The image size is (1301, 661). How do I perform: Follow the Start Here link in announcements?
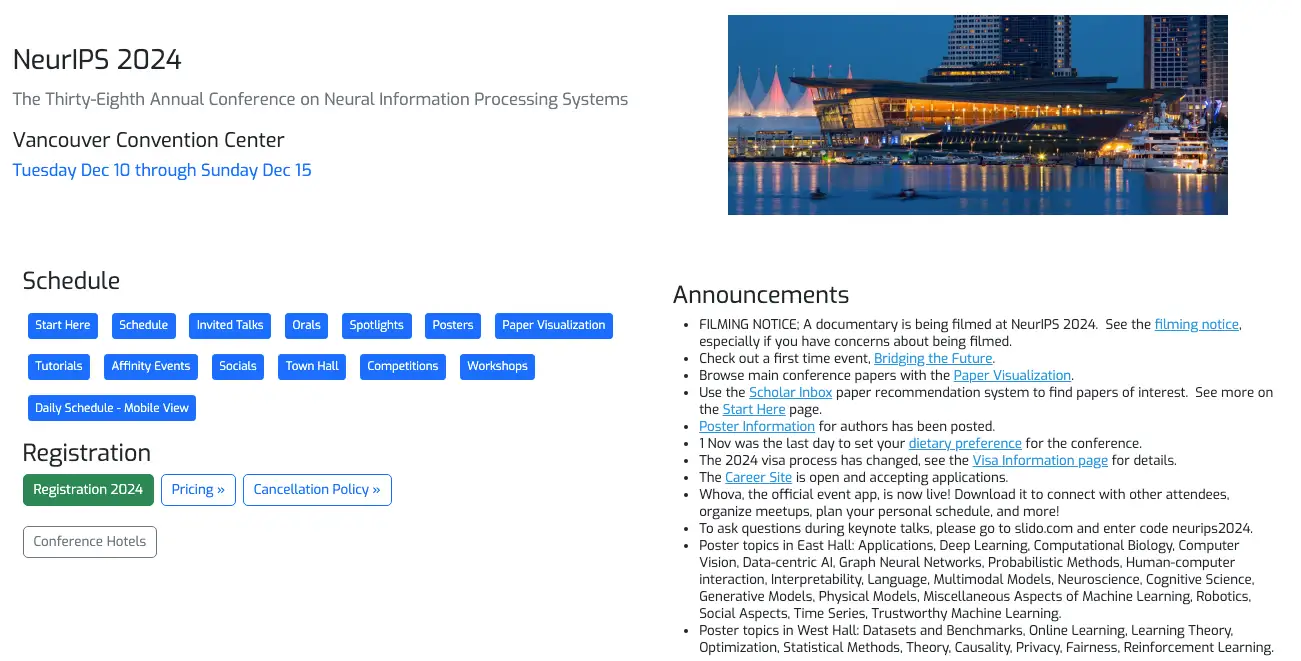(x=755, y=410)
